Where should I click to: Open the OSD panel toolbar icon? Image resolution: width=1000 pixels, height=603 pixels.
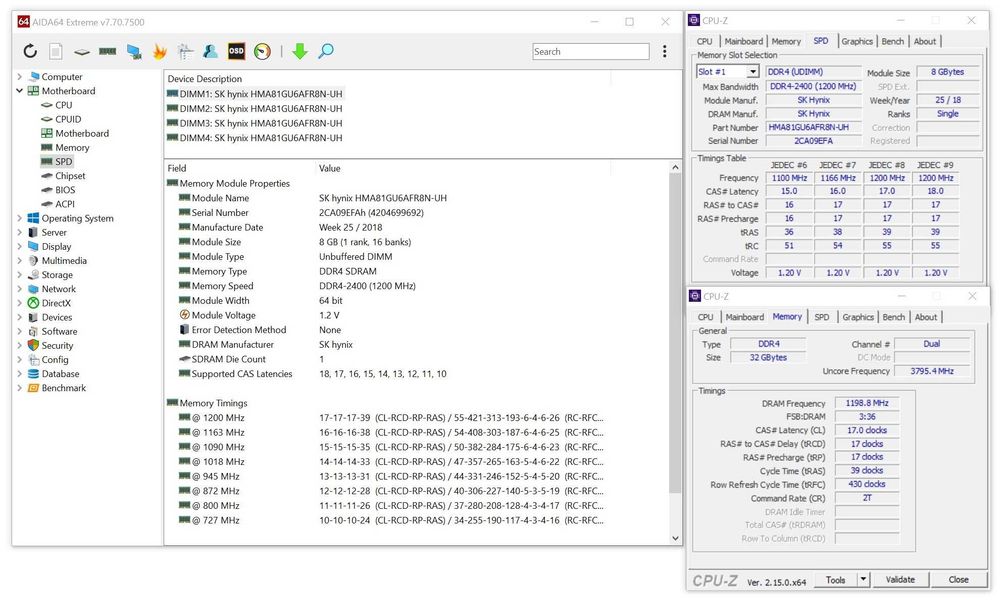[236, 52]
